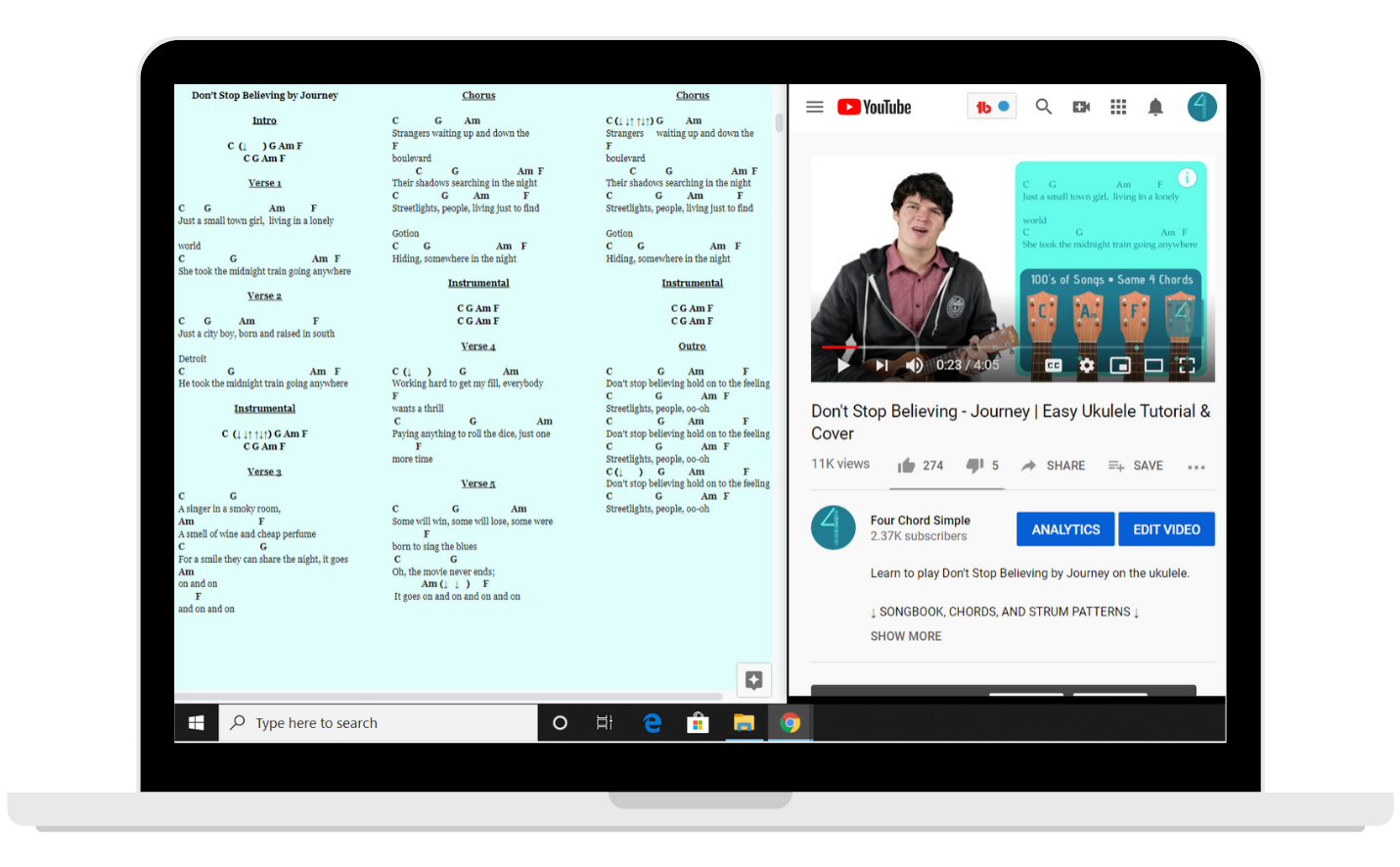Click the Instrumental heading in the right column
This screenshot has height=867, width=1400.
693,283
